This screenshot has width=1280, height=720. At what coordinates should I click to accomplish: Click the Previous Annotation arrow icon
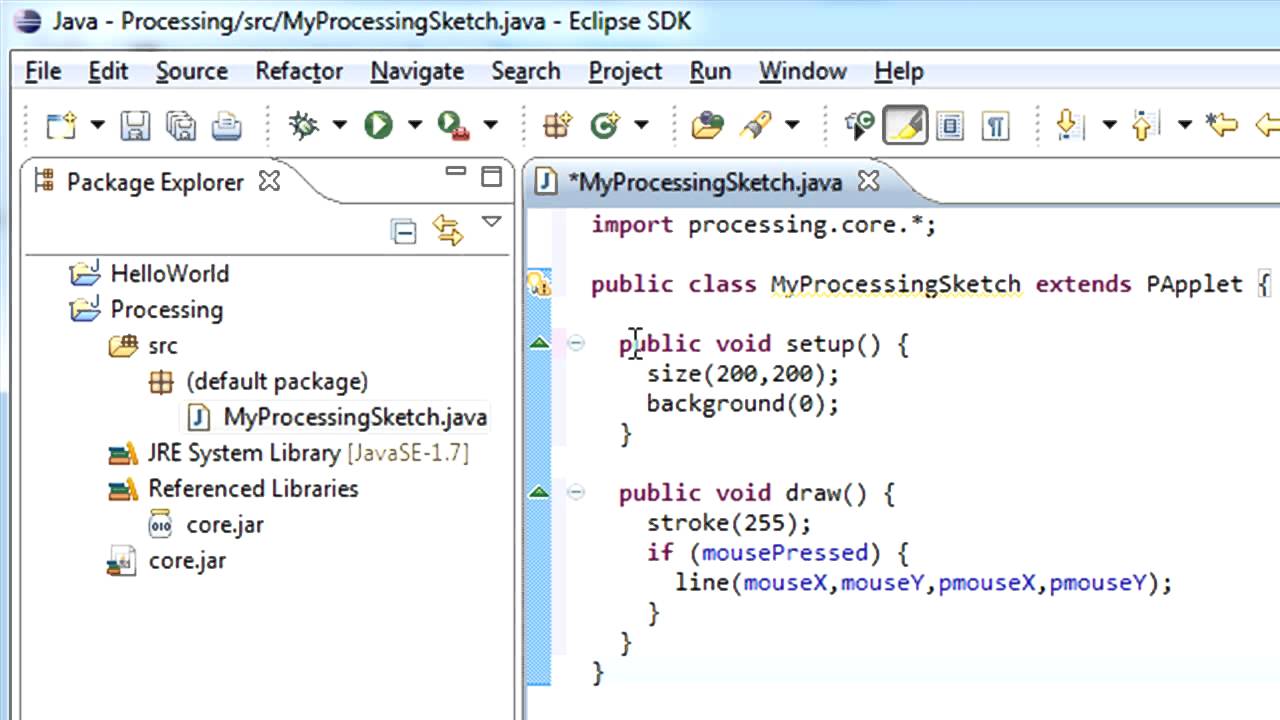pos(1146,125)
